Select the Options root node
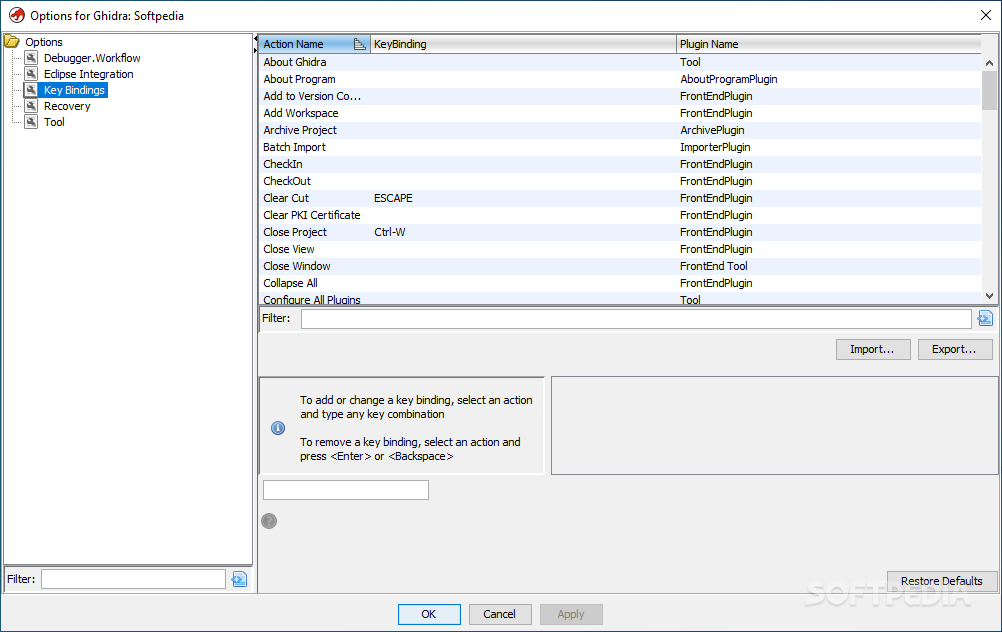The image size is (1002, 632). click(43, 42)
